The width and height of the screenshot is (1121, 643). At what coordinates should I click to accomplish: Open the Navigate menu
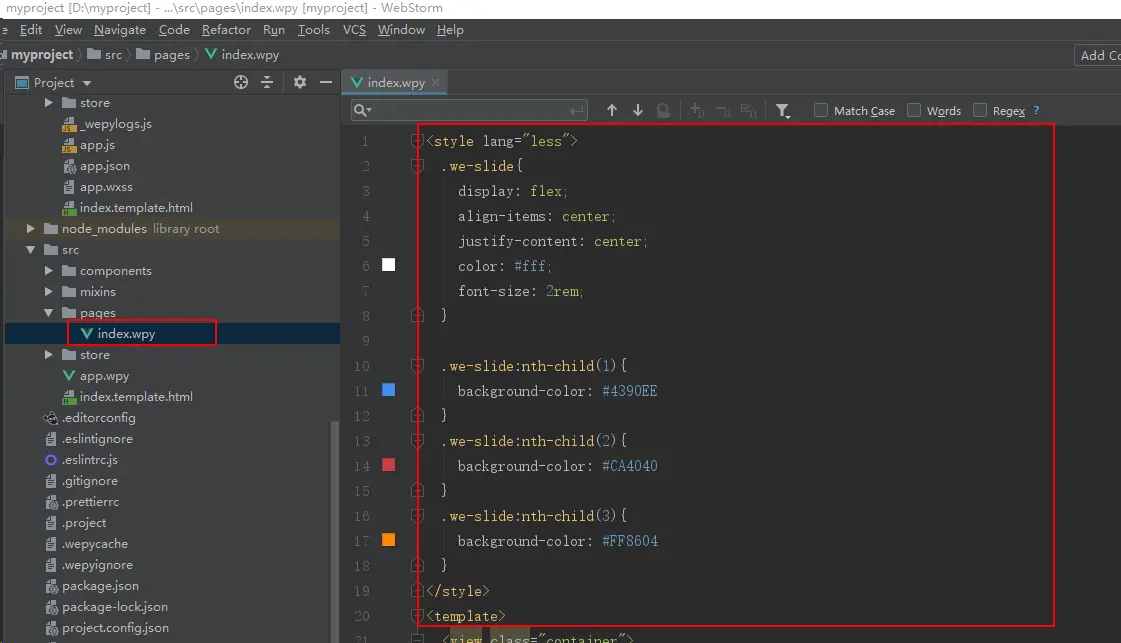[x=119, y=30]
